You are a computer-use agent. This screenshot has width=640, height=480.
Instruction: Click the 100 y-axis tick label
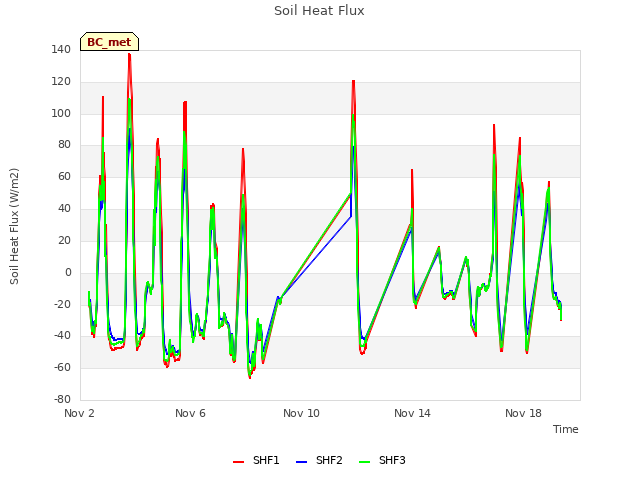click(x=61, y=113)
